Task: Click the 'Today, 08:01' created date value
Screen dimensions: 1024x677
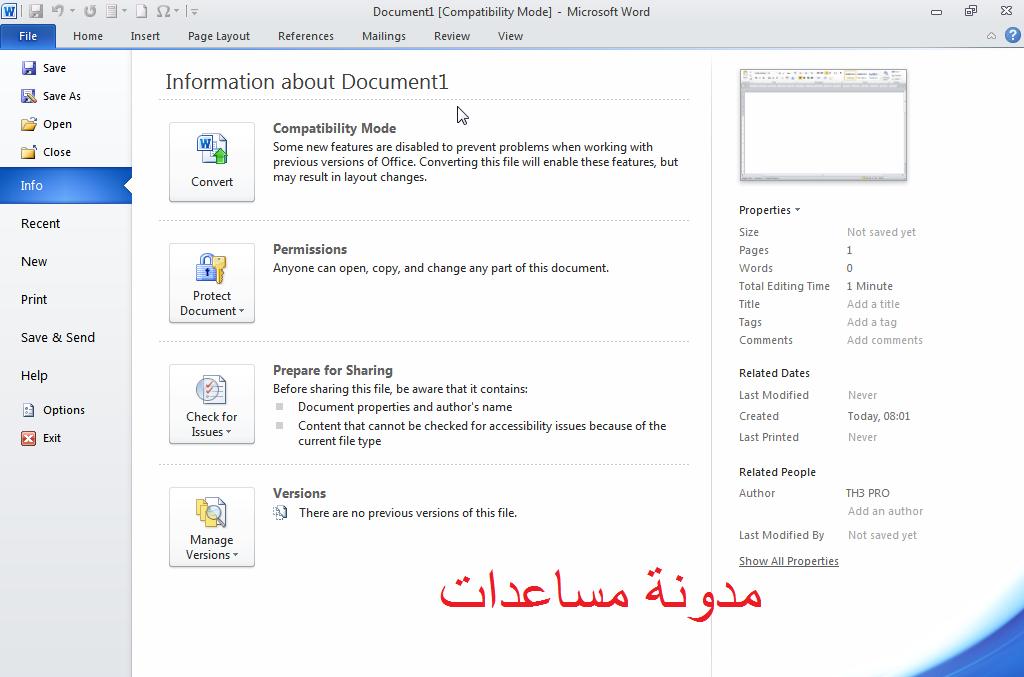Action: point(878,416)
